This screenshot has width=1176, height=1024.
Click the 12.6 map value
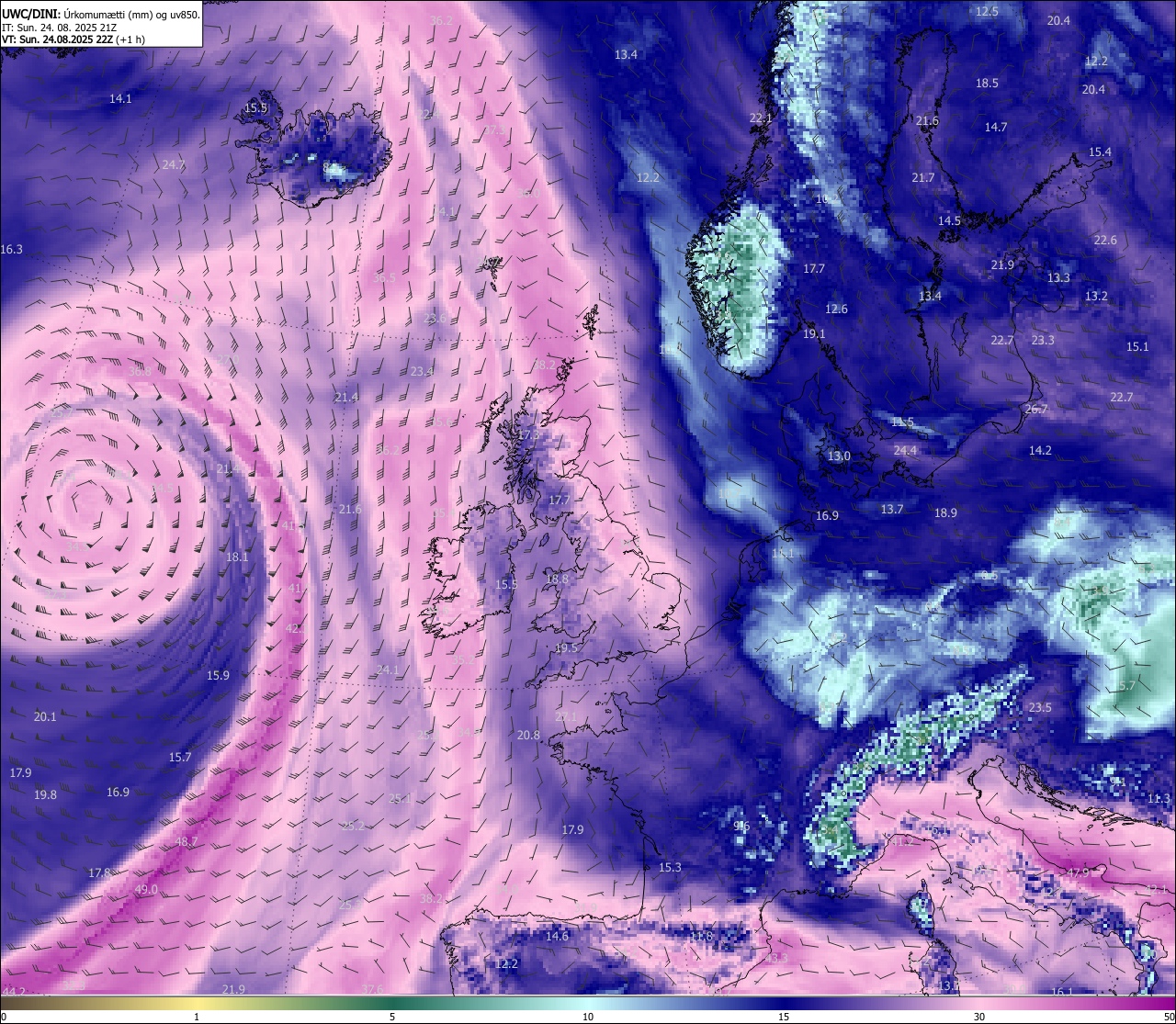(836, 309)
